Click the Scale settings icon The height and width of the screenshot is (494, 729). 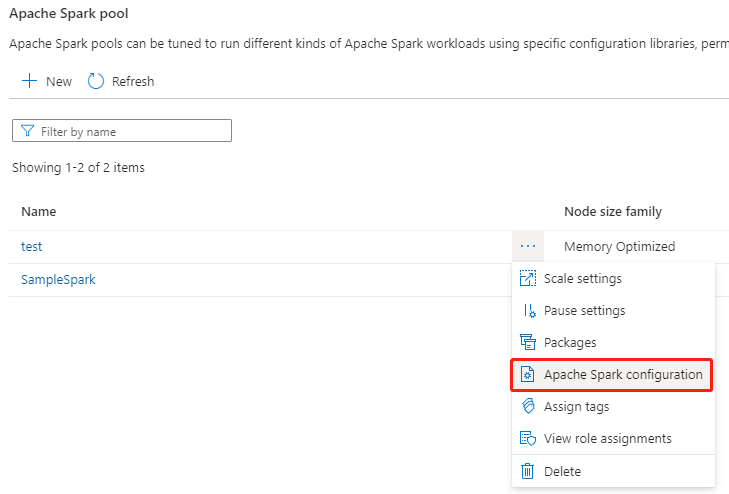529,278
